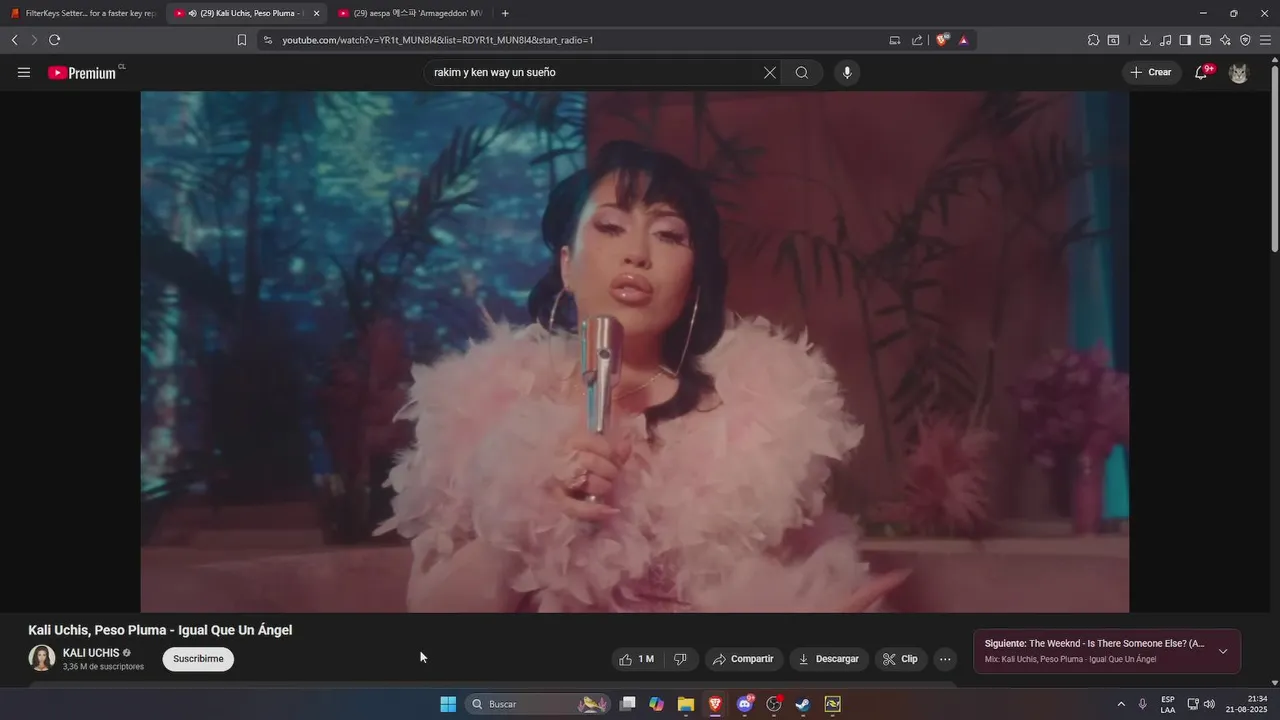Open Compartir share dialog
The width and height of the screenshot is (1280, 720).
coord(743,659)
